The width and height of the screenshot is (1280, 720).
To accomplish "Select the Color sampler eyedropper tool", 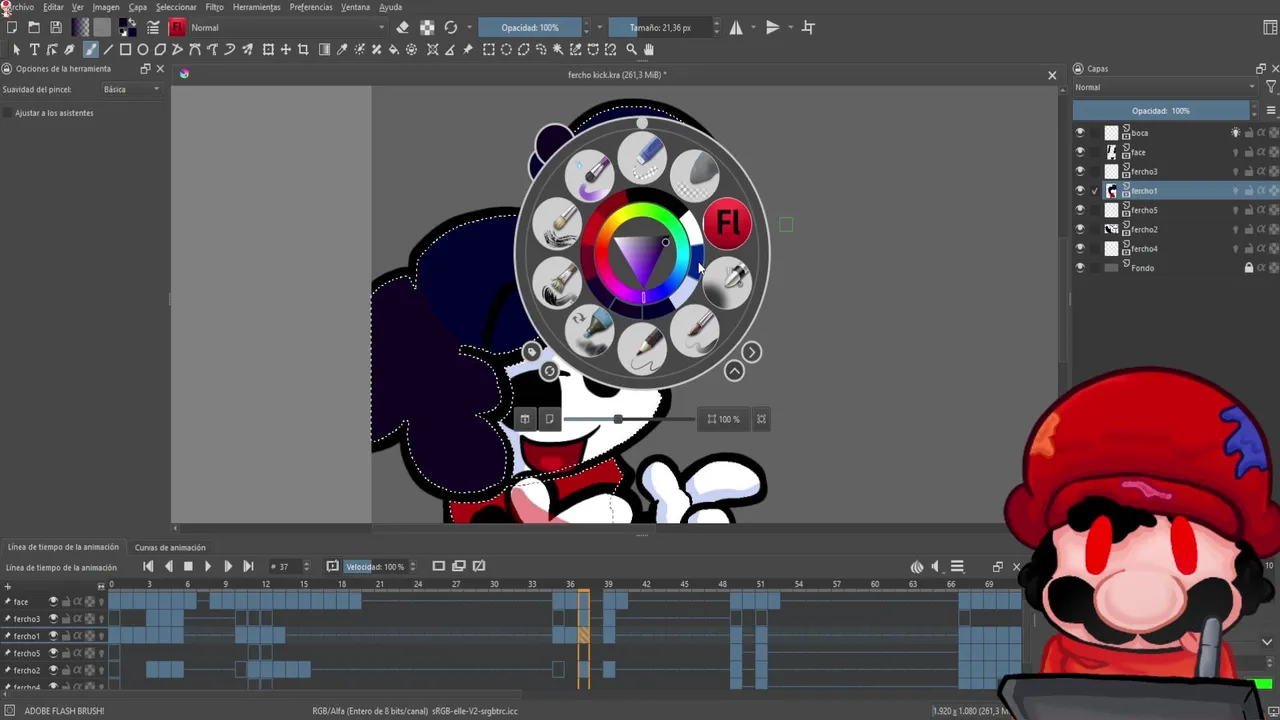I will (341, 49).
